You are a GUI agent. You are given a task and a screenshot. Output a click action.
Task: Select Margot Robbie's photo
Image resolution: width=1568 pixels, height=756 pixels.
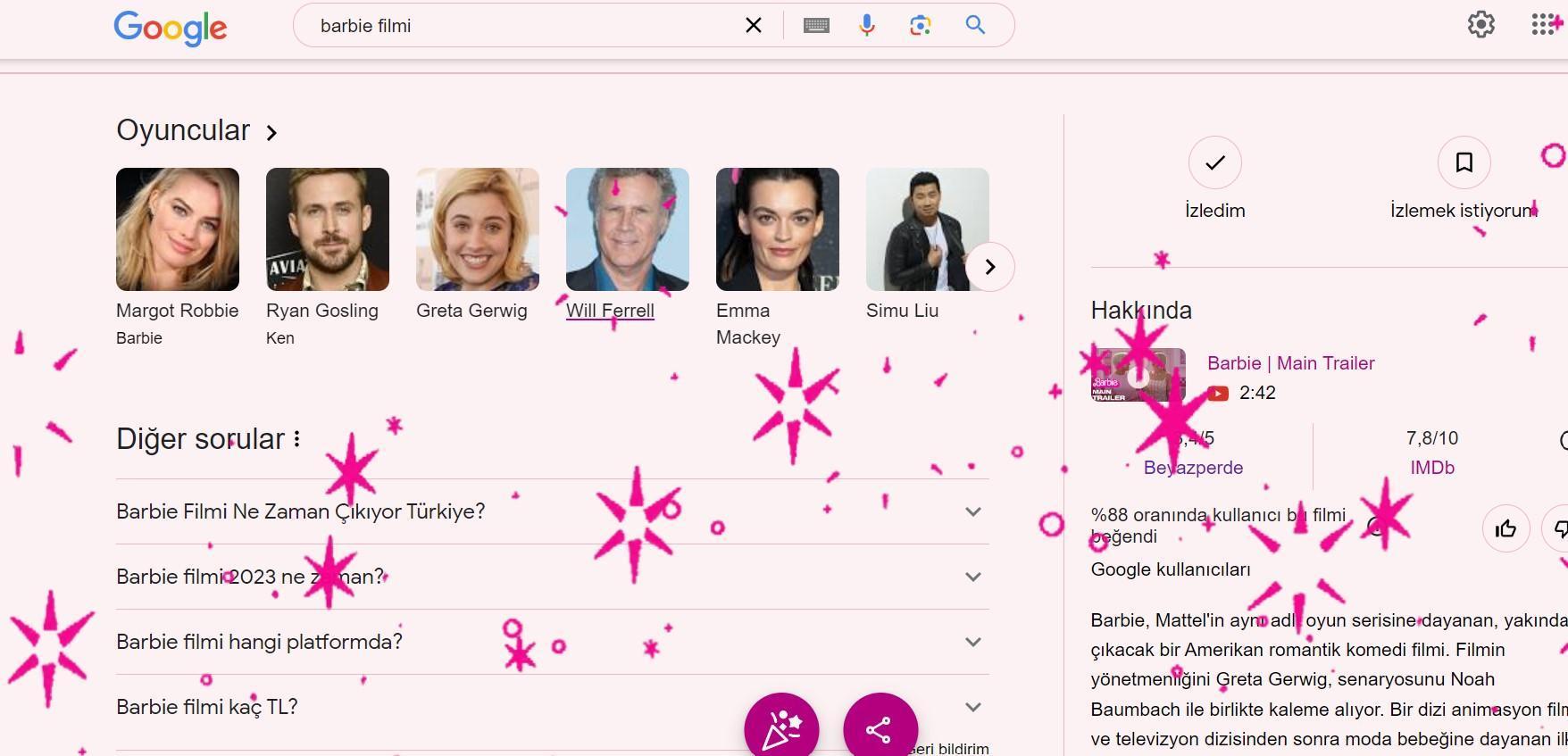178,229
